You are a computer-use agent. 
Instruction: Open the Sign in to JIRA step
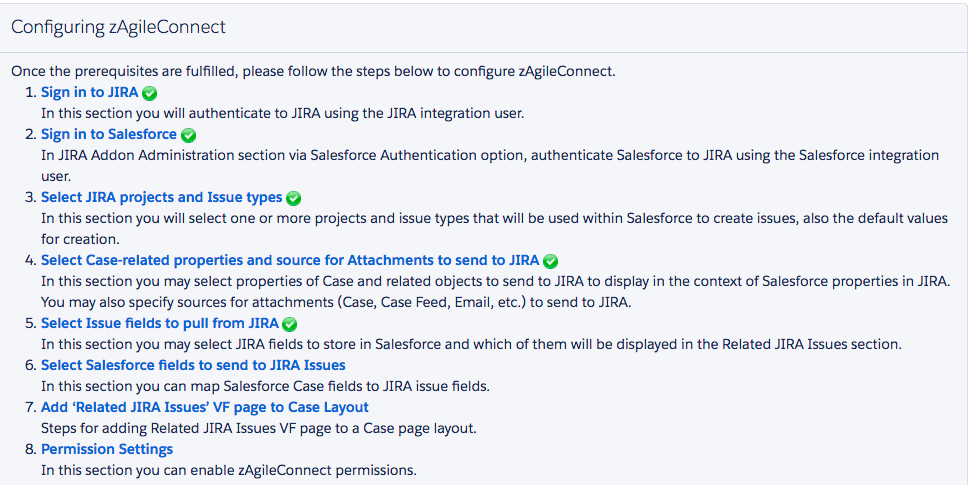pos(90,93)
